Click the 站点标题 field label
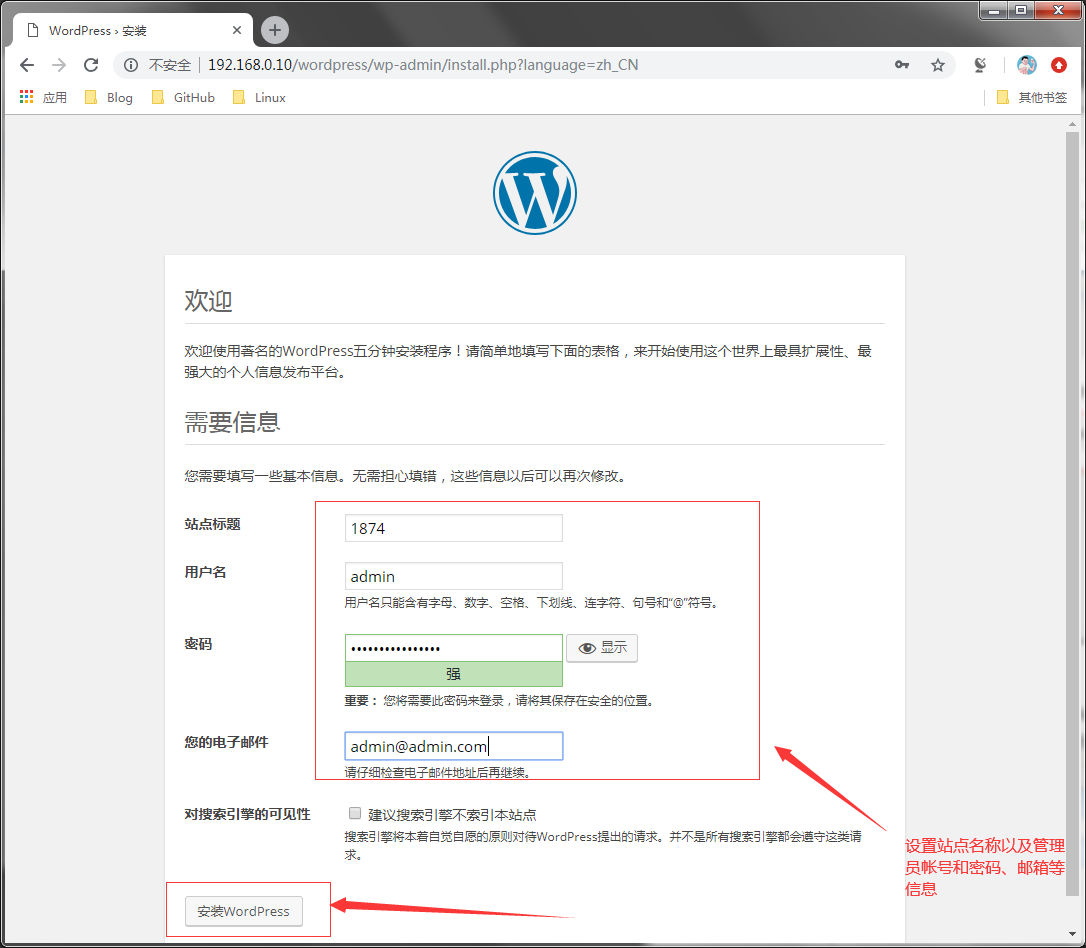 pyautogui.click(x=213, y=524)
